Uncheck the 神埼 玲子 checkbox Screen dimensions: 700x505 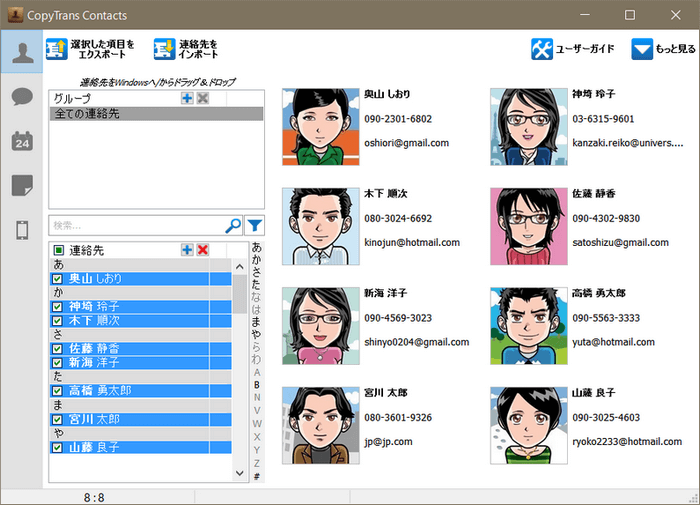tap(57, 307)
